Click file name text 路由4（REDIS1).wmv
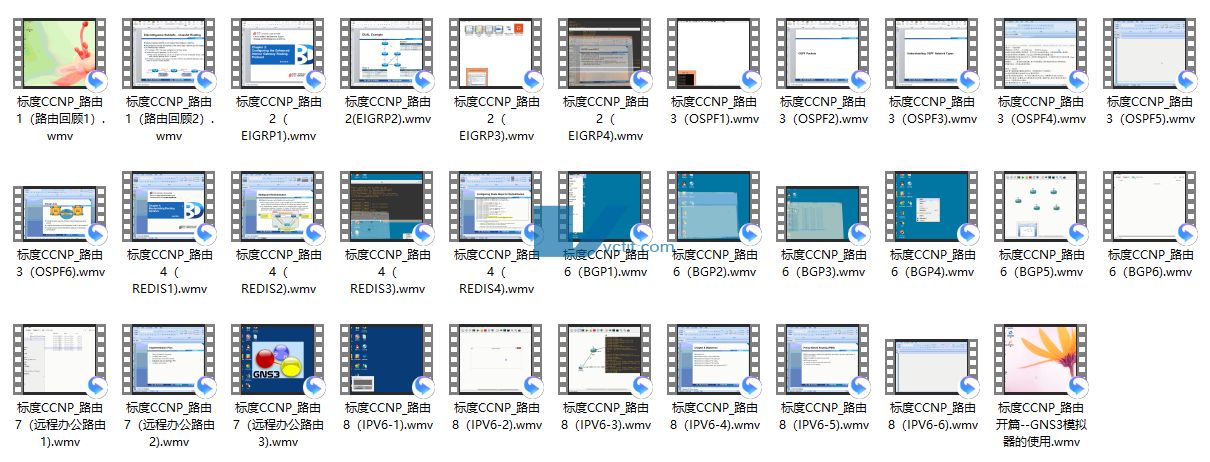This screenshot has width=1210, height=462. (x=170, y=272)
